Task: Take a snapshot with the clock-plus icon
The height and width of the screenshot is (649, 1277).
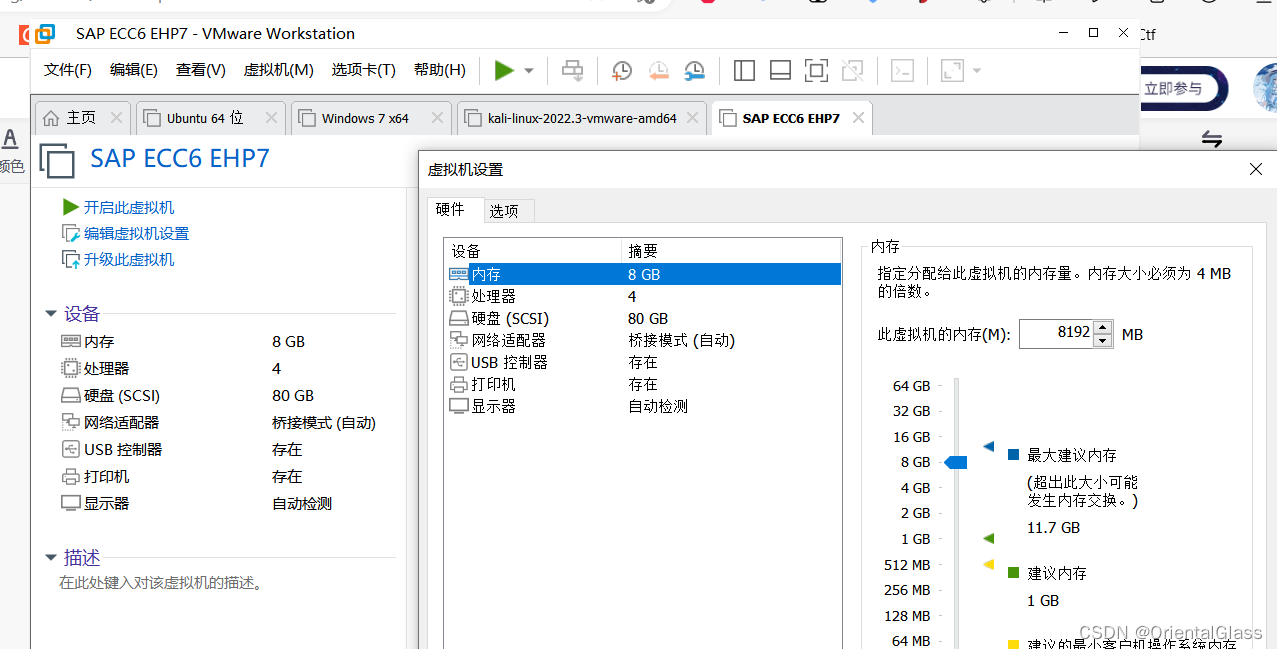Action: [x=622, y=70]
